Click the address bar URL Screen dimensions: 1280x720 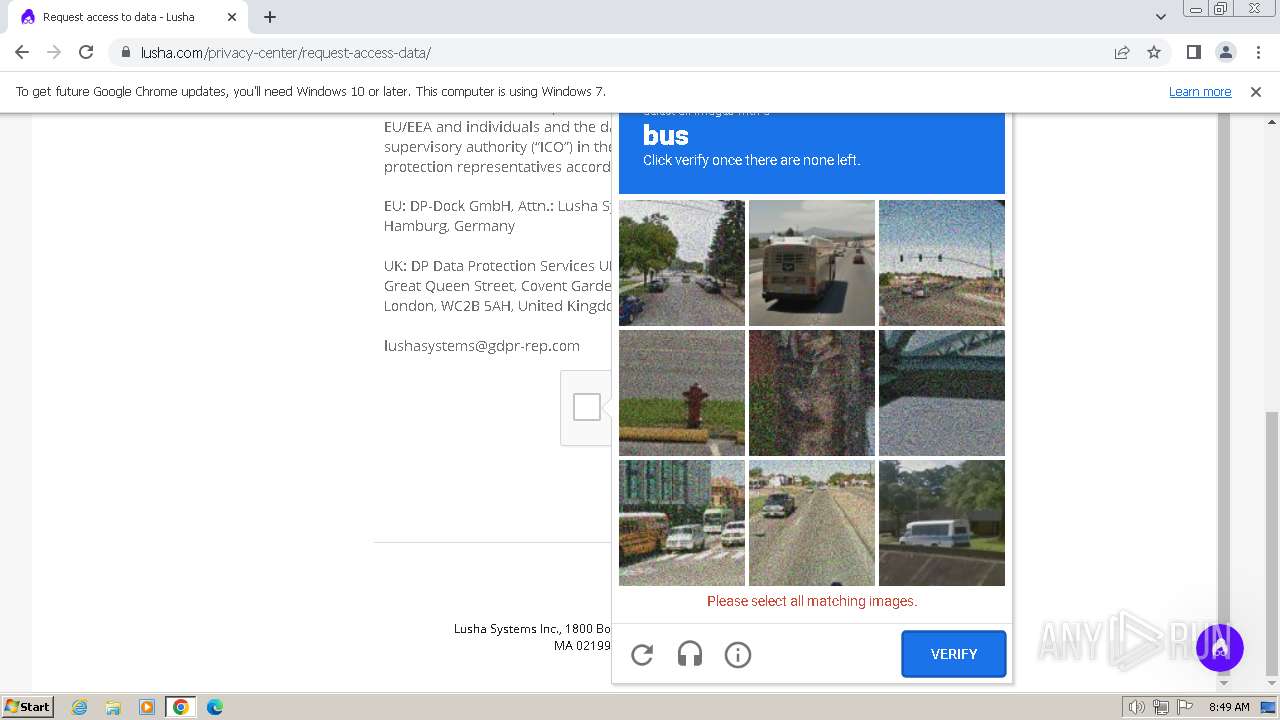[286, 53]
